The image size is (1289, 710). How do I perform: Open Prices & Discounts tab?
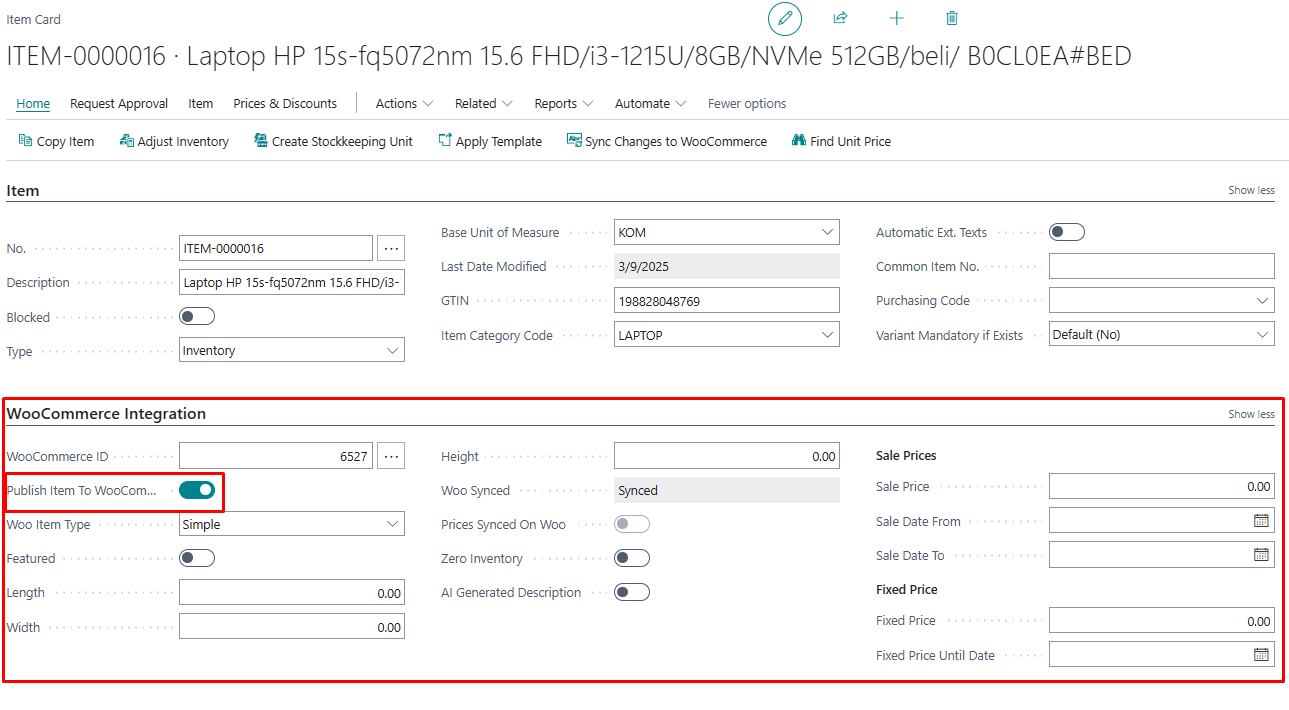[x=285, y=104]
